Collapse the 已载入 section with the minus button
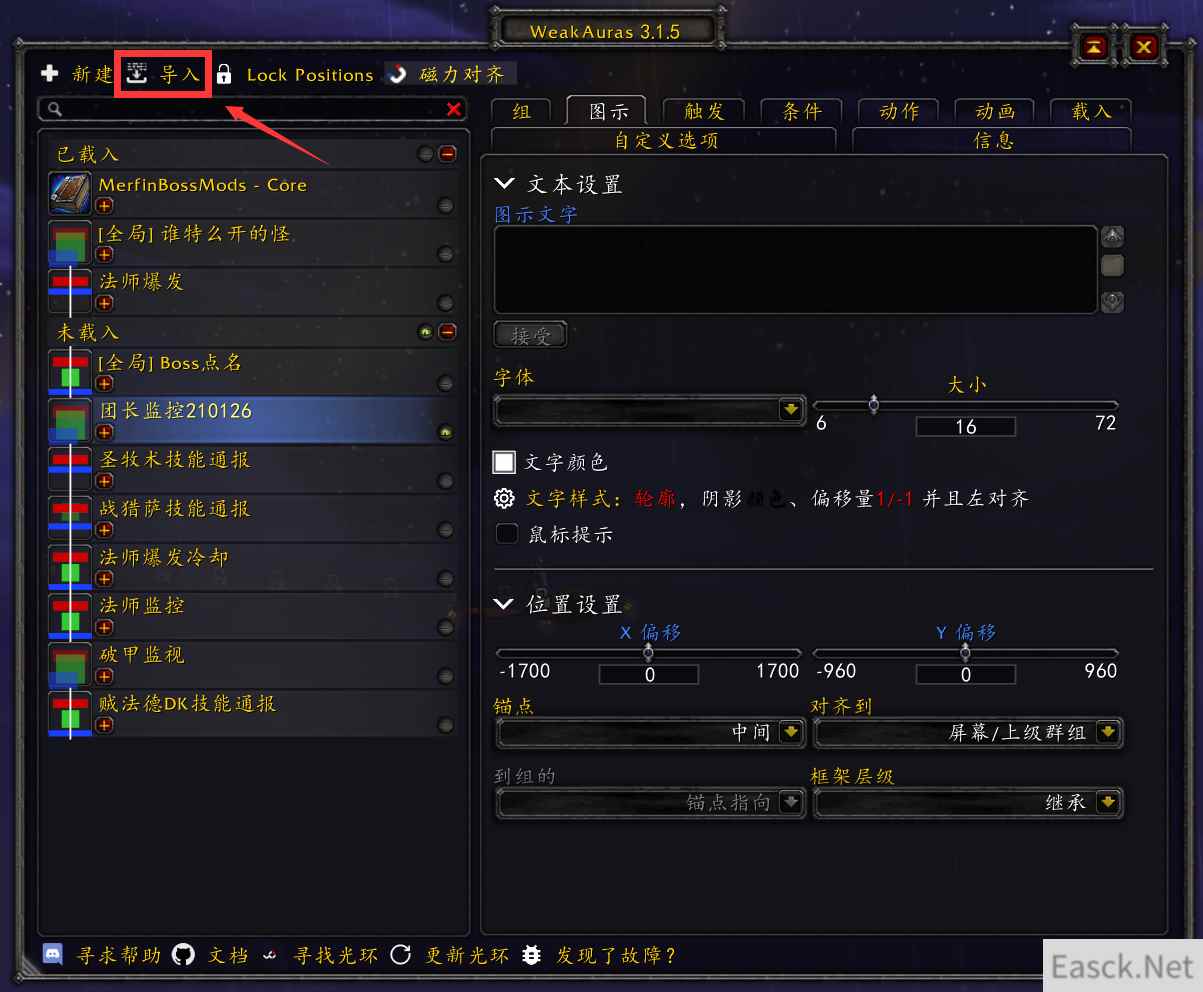The width and height of the screenshot is (1203, 992). (x=447, y=154)
